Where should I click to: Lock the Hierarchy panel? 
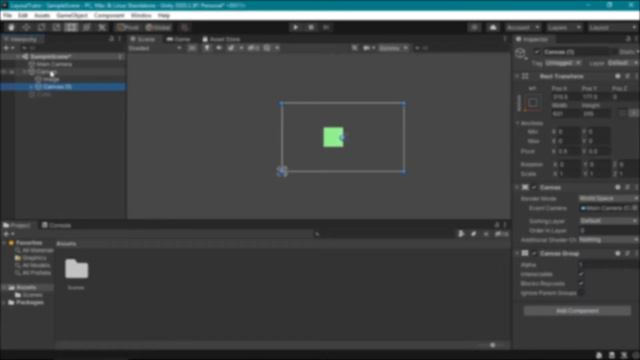point(111,39)
